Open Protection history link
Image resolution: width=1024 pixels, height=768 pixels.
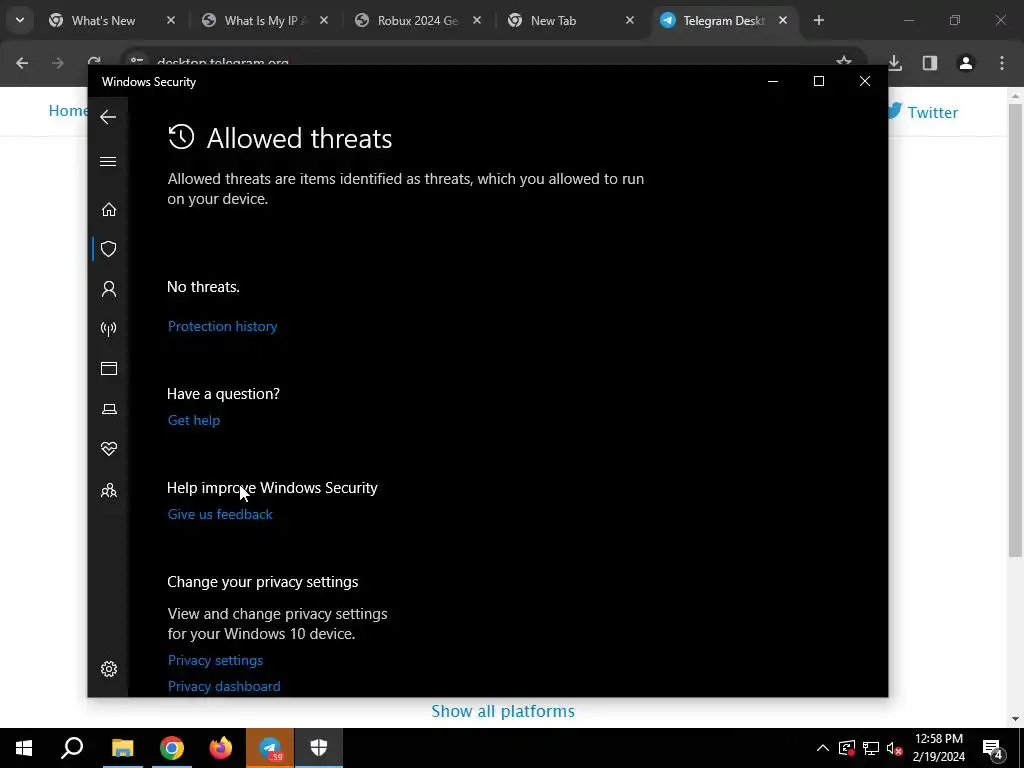[222, 326]
